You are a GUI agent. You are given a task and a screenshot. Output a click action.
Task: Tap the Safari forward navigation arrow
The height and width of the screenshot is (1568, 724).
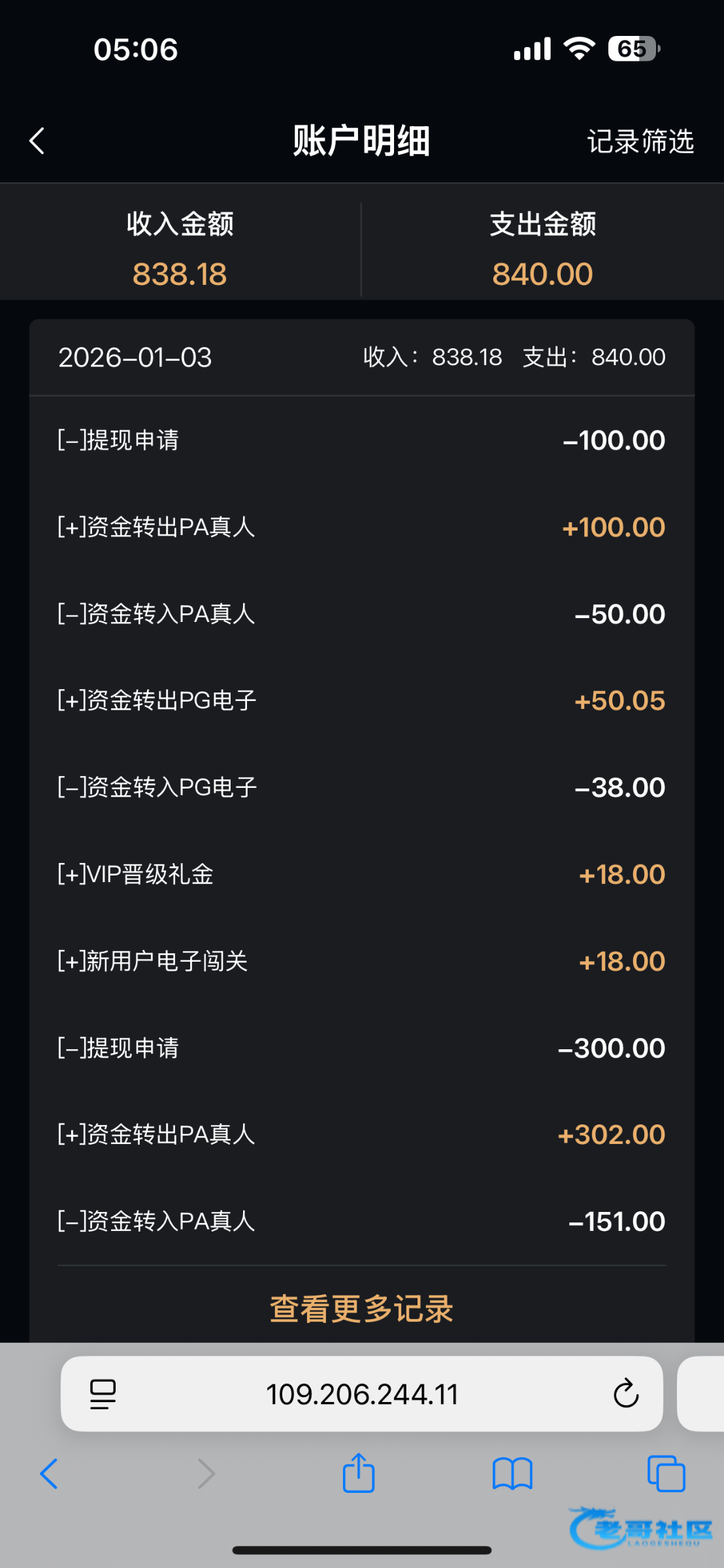(x=206, y=1474)
